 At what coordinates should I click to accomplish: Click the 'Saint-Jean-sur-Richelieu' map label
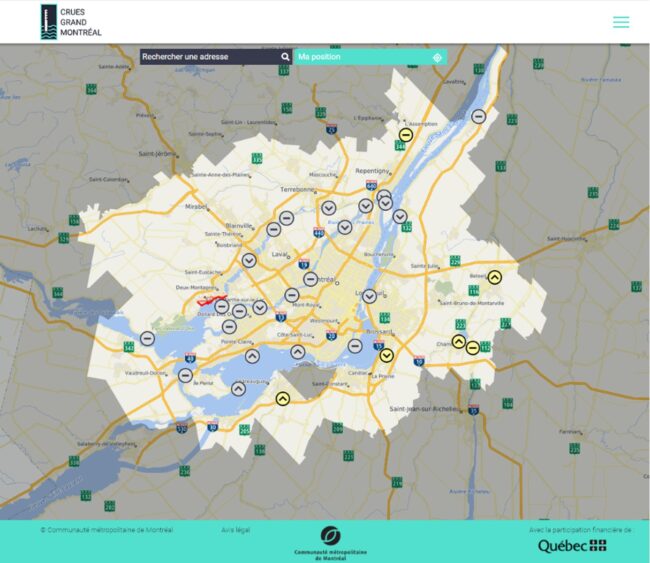click(x=423, y=409)
